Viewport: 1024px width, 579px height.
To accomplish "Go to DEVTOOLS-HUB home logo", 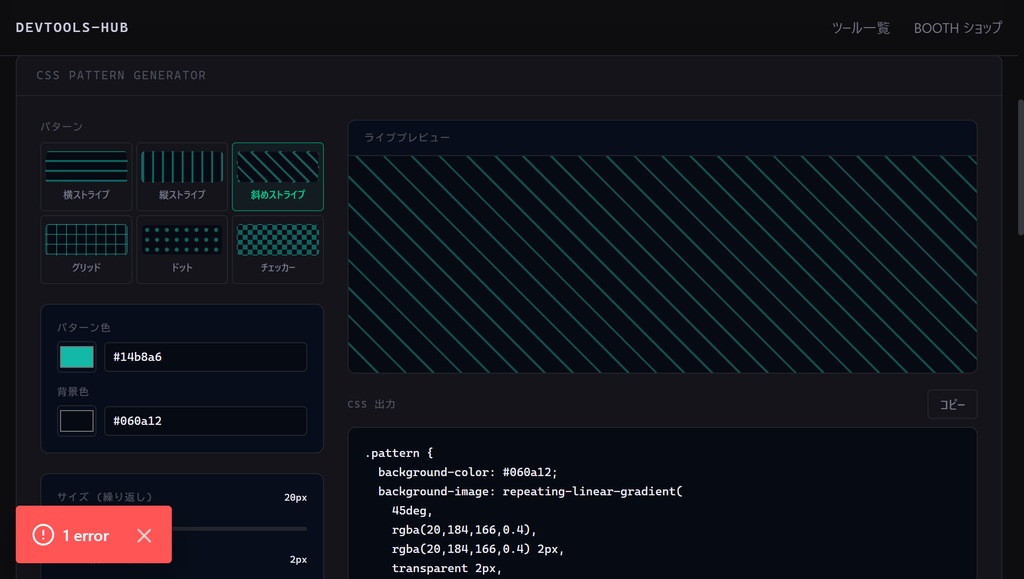I will (72, 27).
